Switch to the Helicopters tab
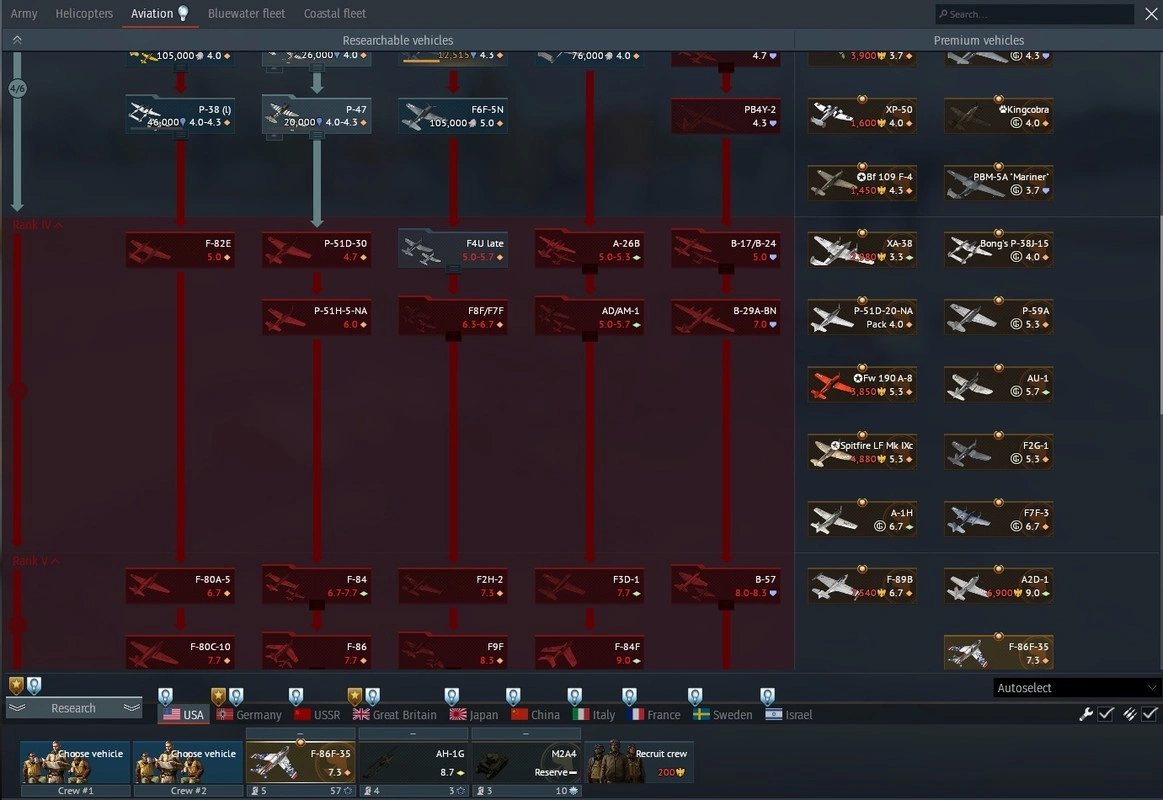The height and width of the screenshot is (800, 1163). [x=84, y=14]
